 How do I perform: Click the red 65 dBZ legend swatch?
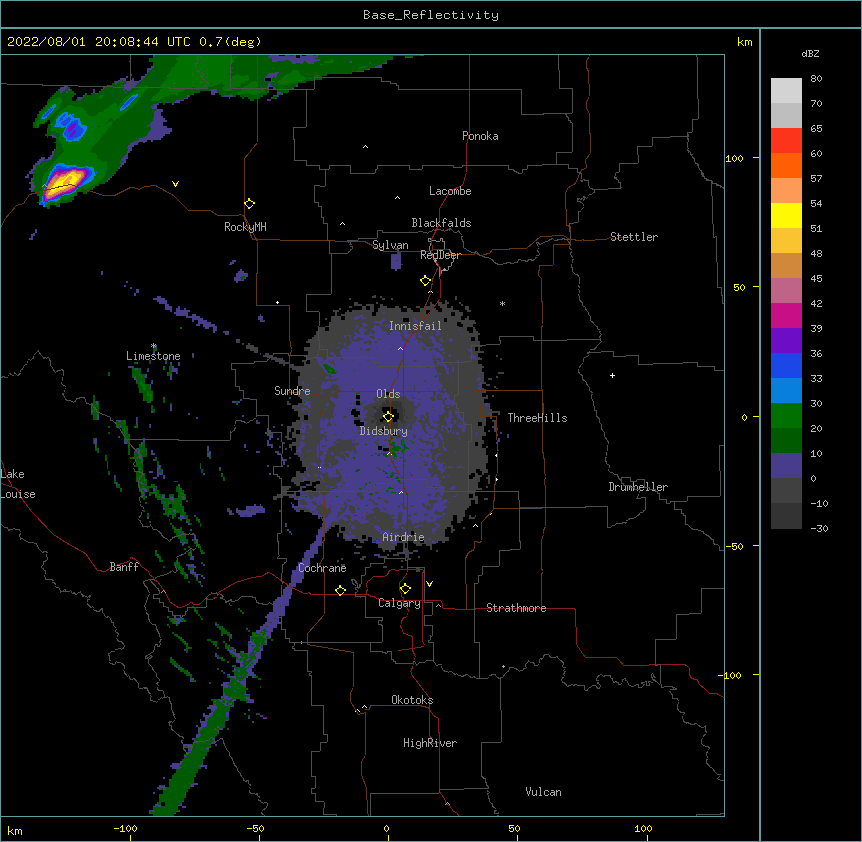[786, 141]
